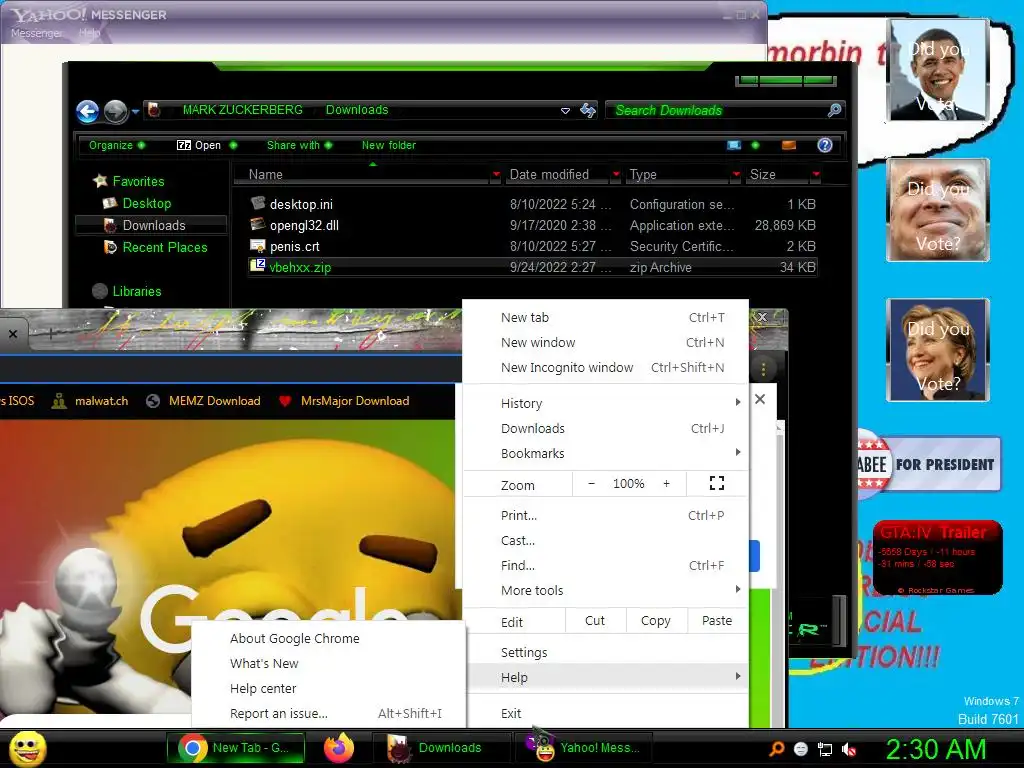Viewport: 1024px width, 768px height.
Task: Decrease zoom with the minus button
Action: pyautogui.click(x=592, y=483)
